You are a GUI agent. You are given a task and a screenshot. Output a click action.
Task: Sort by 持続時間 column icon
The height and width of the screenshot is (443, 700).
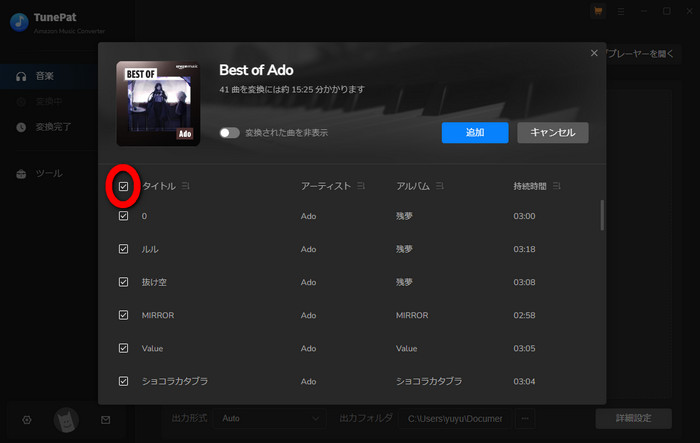[x=556, y=186]
